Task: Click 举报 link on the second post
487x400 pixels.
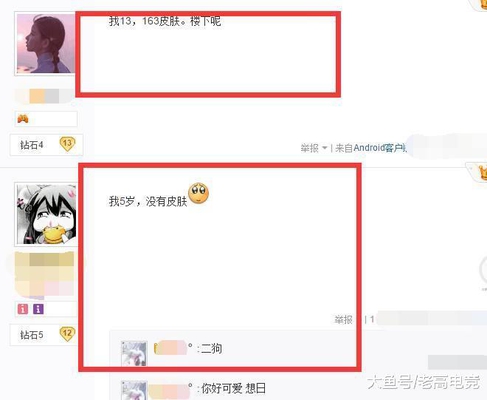Action: click(343, 320)
